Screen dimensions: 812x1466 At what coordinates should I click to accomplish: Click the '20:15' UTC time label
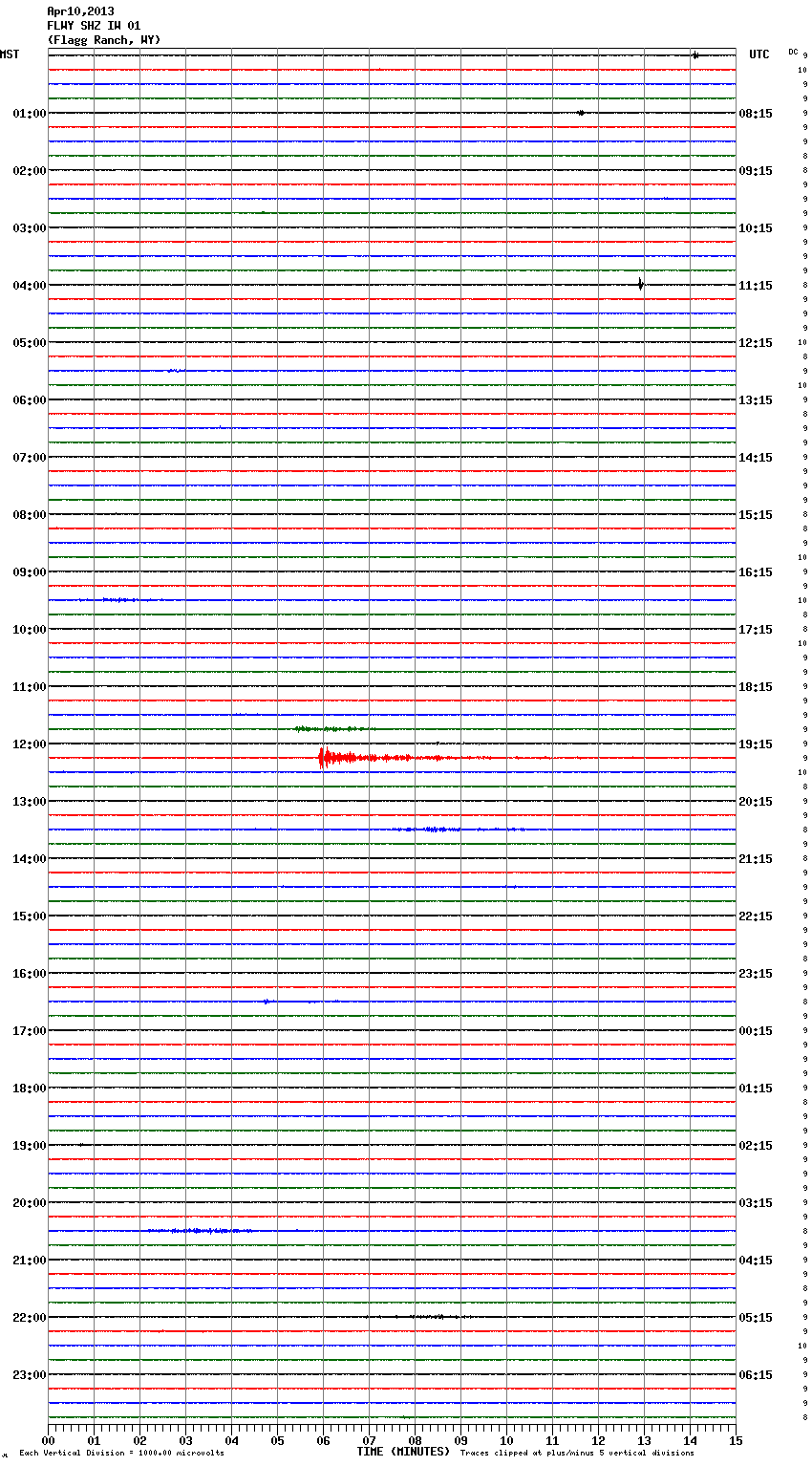coord(756,802)
